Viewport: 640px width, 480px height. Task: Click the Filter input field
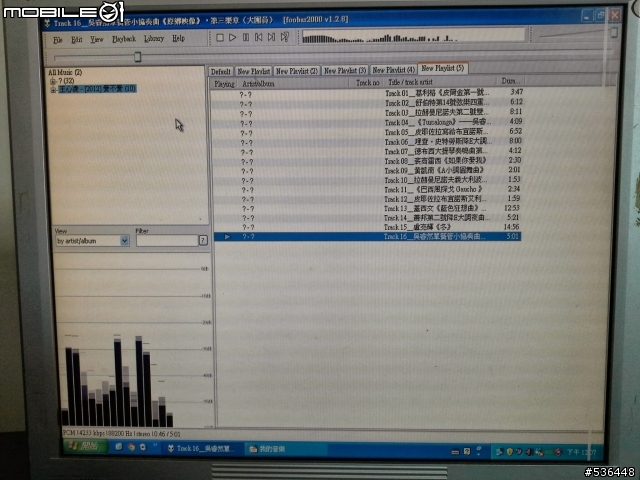167,240
